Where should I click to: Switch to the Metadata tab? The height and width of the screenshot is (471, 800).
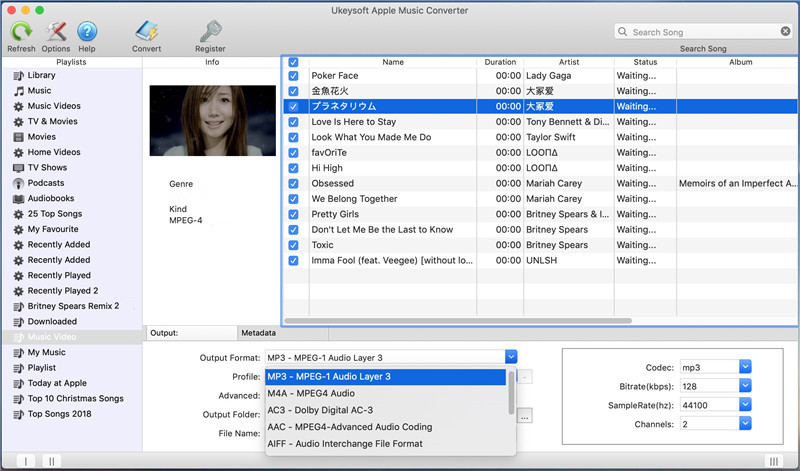click(283, 333)
